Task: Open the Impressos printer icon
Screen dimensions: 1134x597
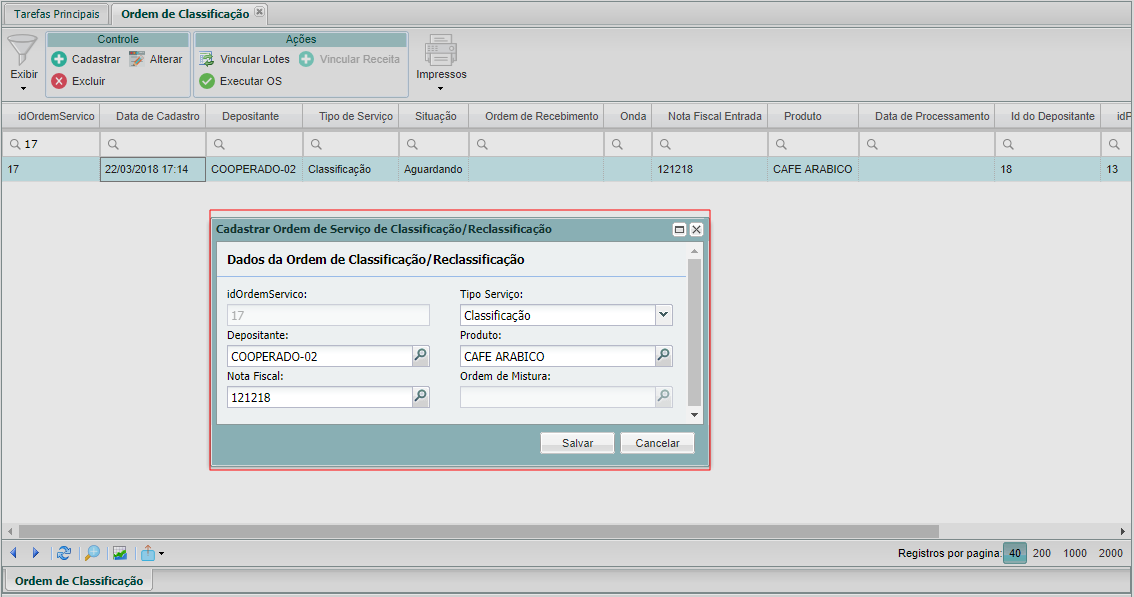Action: [440, 50]
